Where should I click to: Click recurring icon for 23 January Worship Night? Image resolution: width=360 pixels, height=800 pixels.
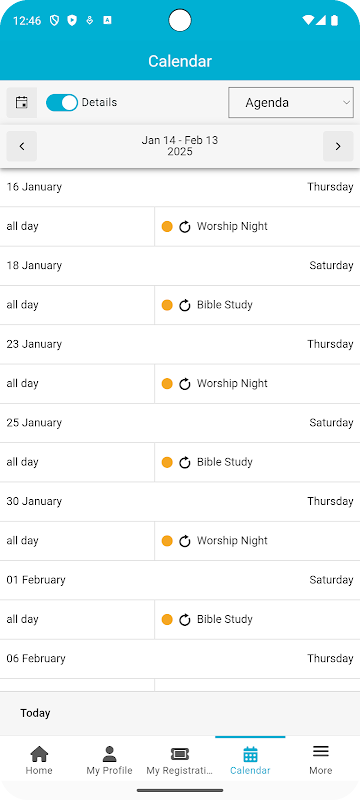185,384
